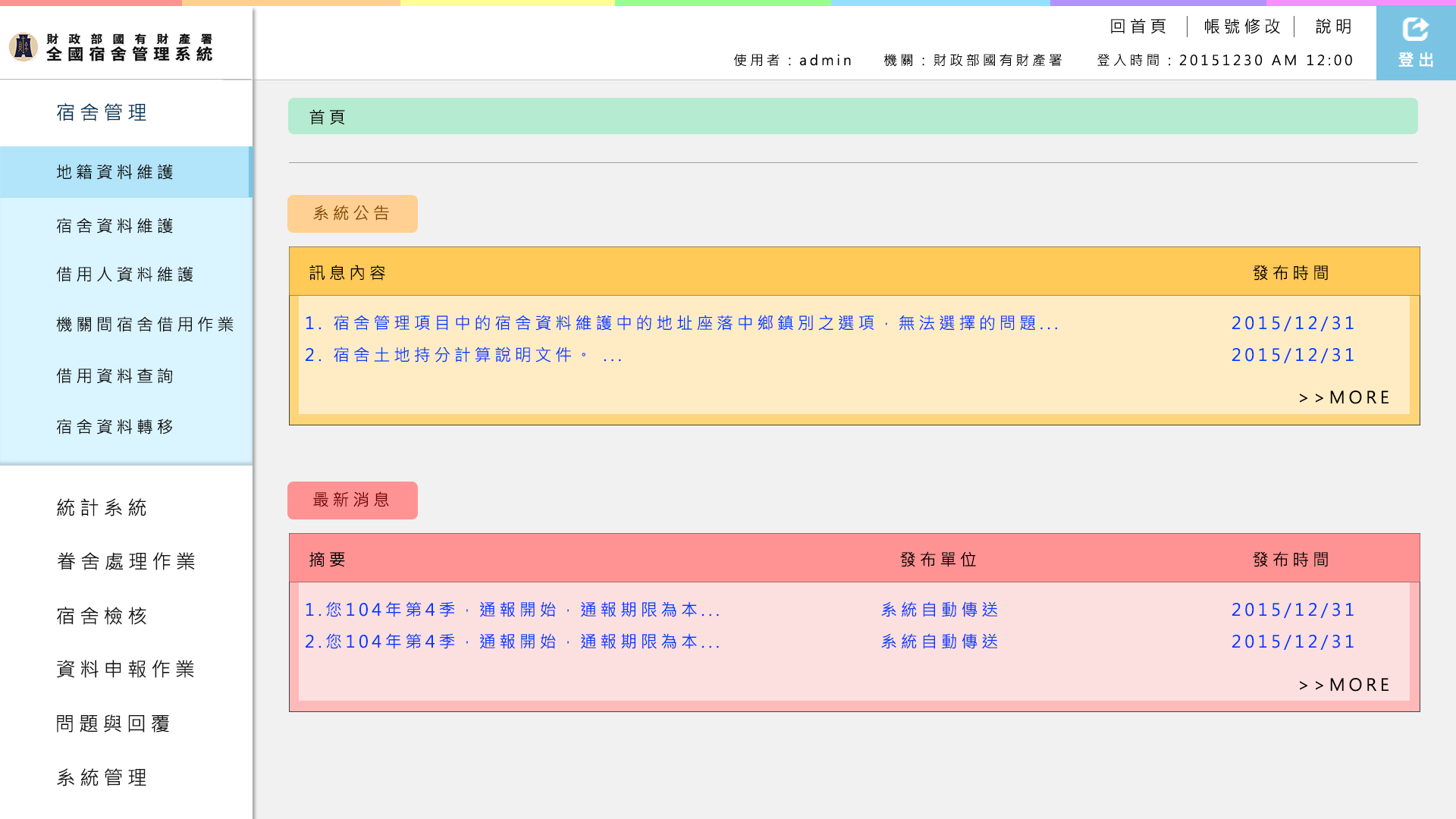Viewport: 1456px width, 819px height.
Task: Click 使用者：admin text in header
Action: (x=793, y=61)
